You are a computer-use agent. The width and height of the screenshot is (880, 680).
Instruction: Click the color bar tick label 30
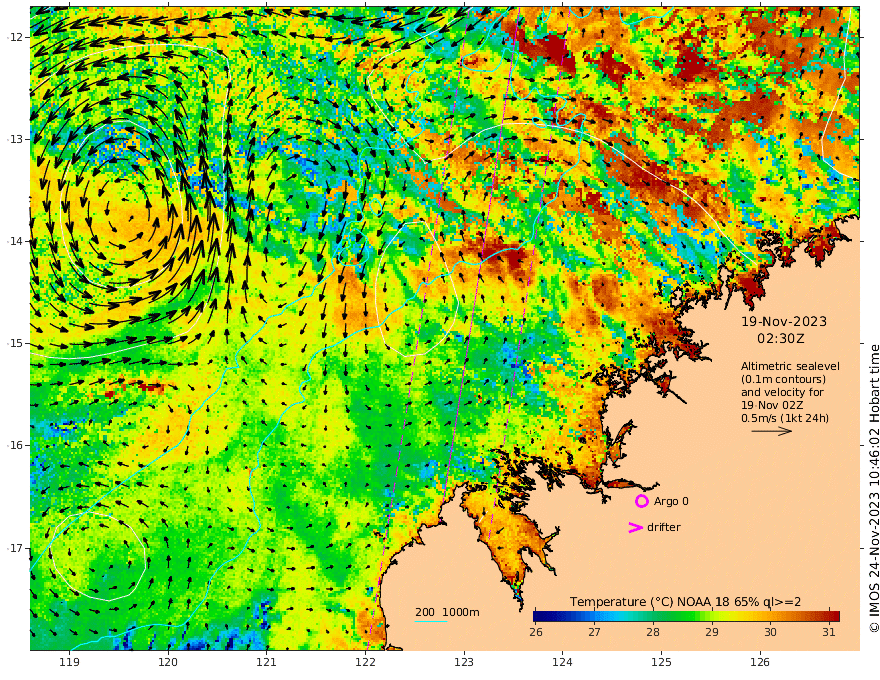(x=770, y=632)
